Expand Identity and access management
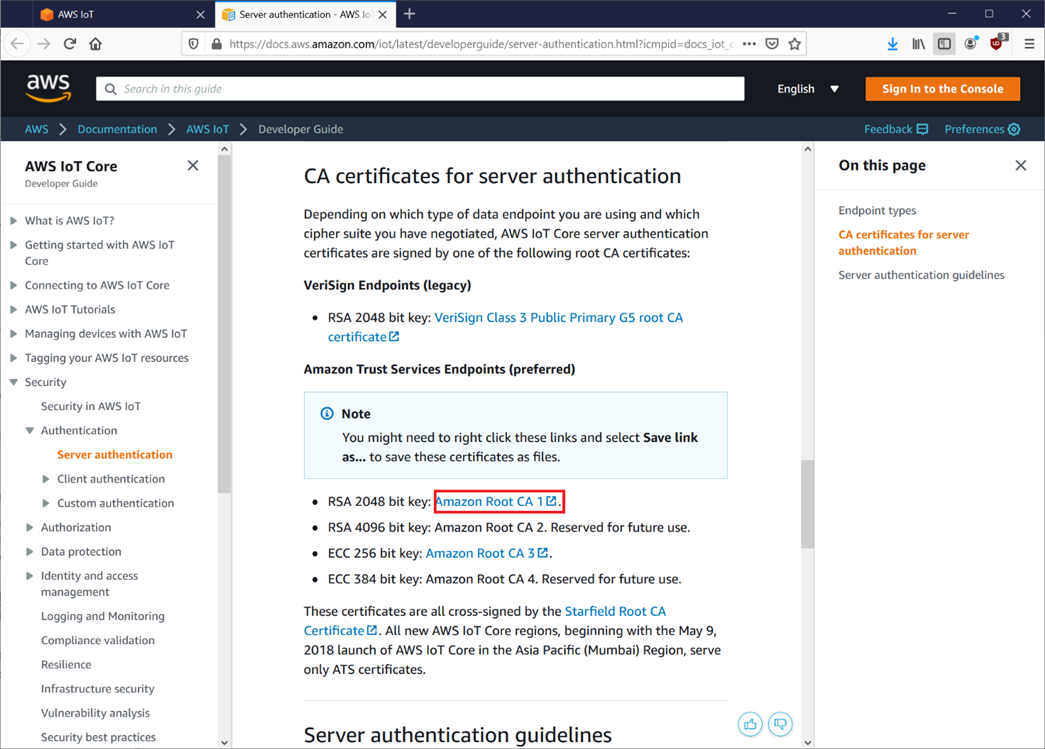Image resolution: width=1045 pixels, height=749 pixels. [x=29, y=576]
